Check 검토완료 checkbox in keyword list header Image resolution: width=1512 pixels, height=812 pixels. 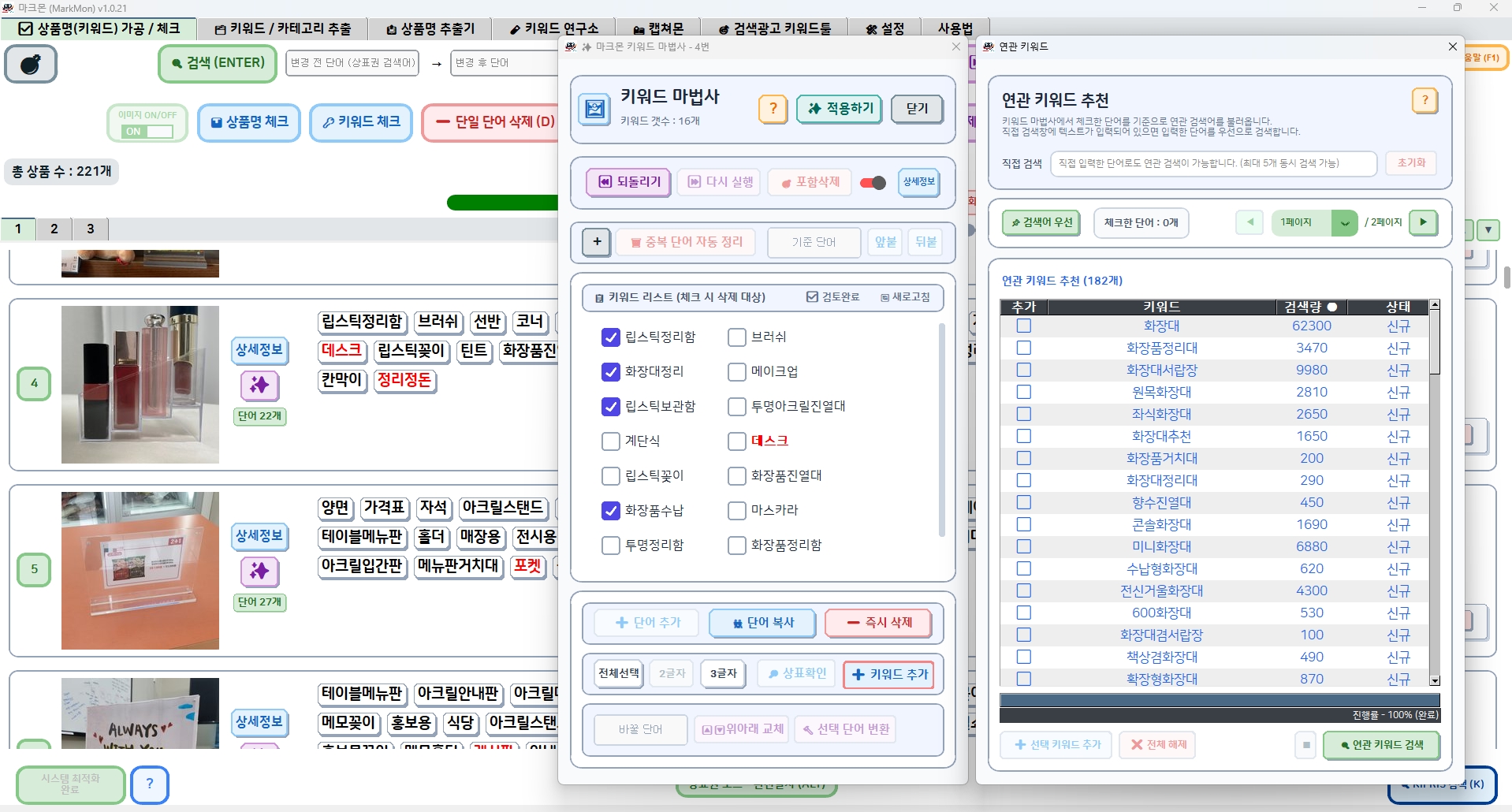point(812,297)
